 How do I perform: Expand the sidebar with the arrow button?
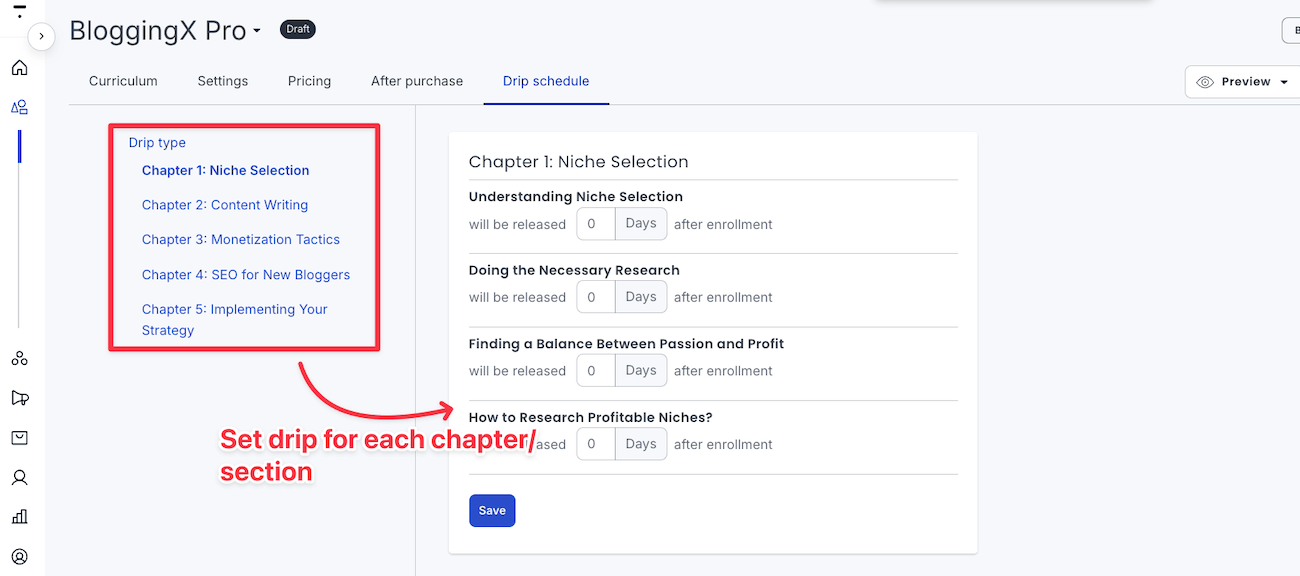tap(41, 36)
